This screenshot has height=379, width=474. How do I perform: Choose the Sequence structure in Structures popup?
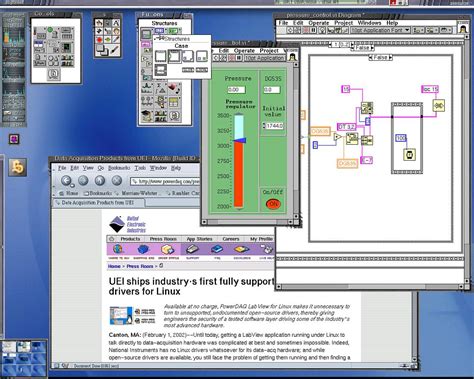tap(160, 56)
